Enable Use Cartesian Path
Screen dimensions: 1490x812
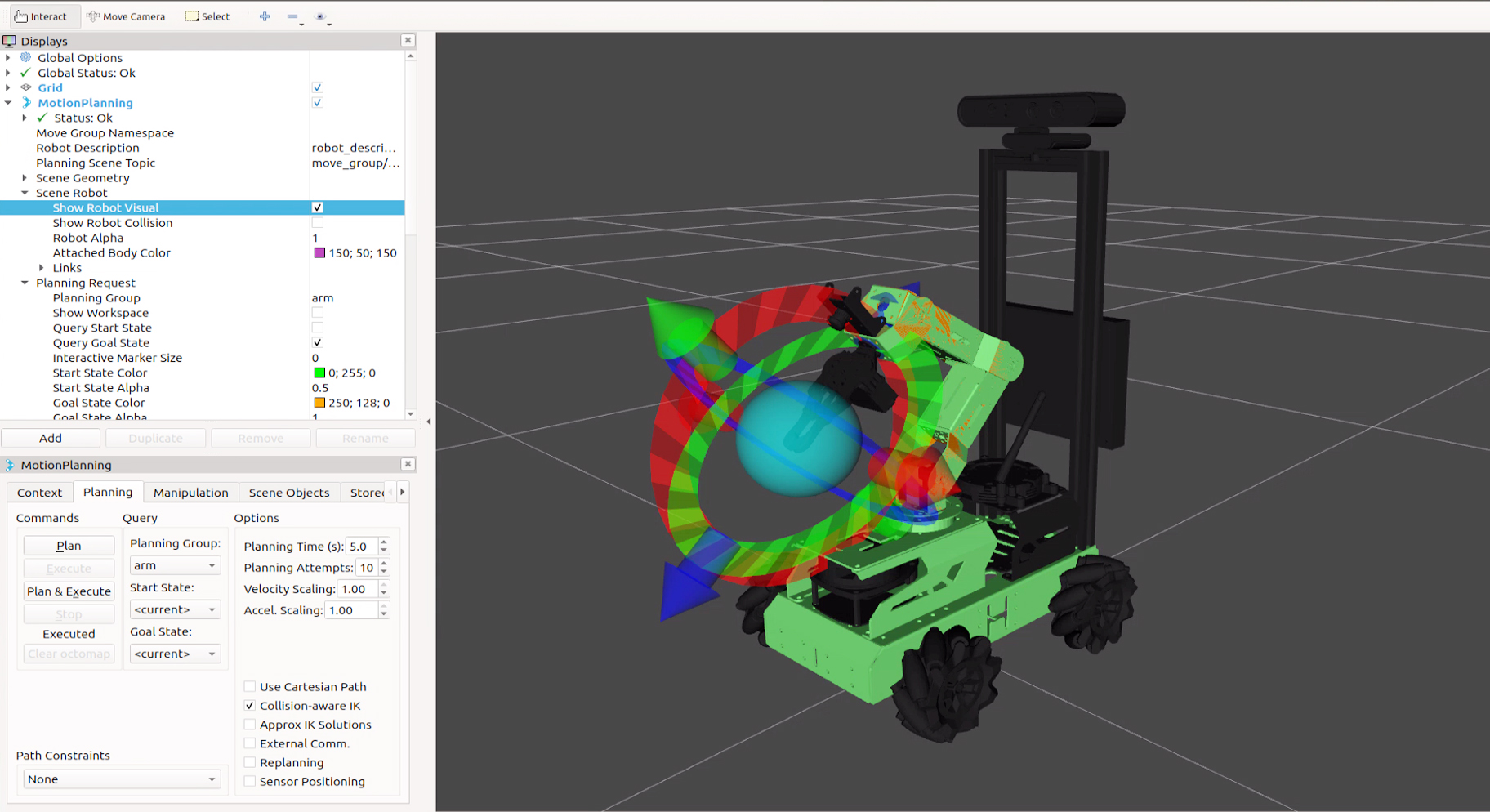coord(250,686)
